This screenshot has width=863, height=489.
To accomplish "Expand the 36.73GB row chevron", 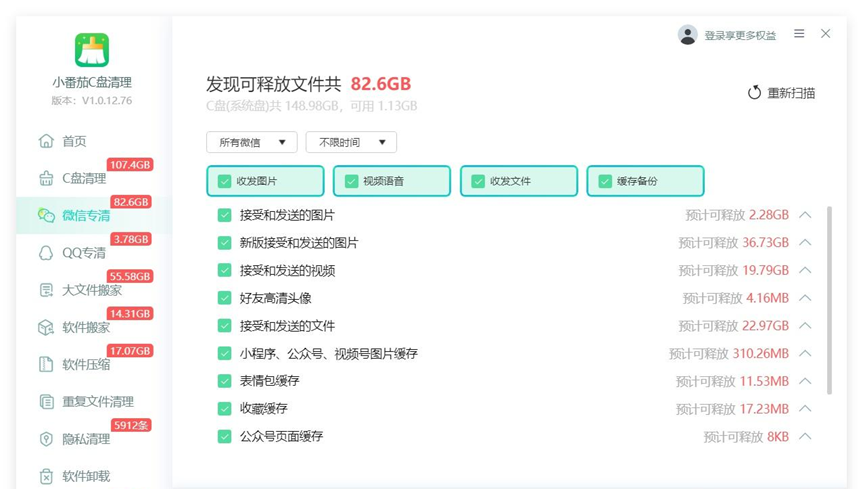I will 805,242.
